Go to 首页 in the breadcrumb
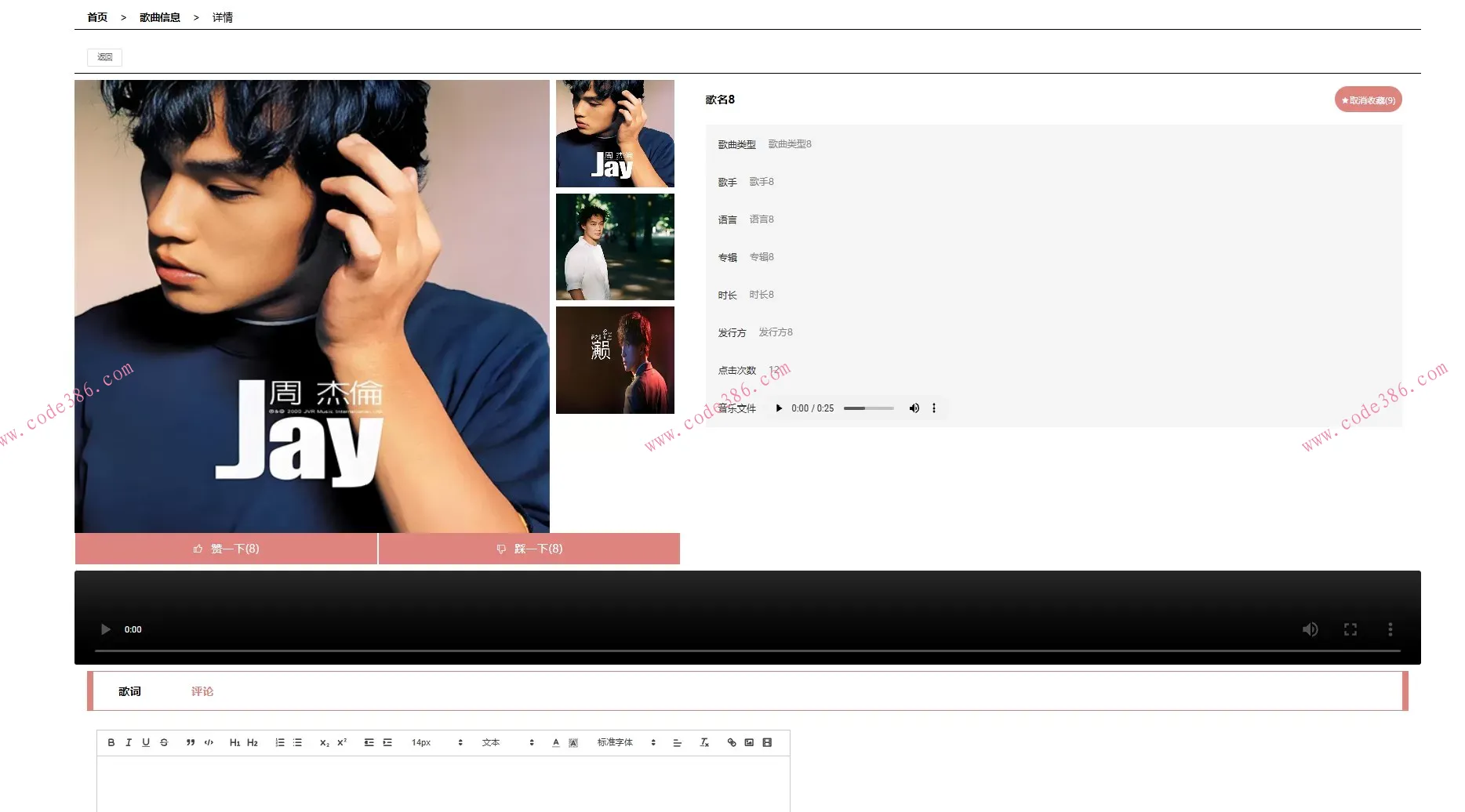This screenshot has height=812, width=1465. (x=97, y=17)
